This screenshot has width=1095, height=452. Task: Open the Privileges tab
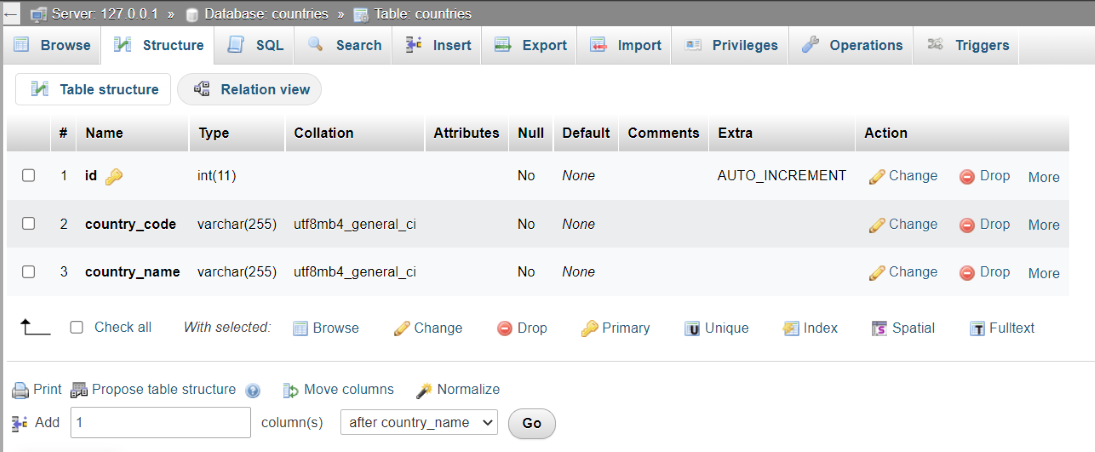[x=731, y=45]
